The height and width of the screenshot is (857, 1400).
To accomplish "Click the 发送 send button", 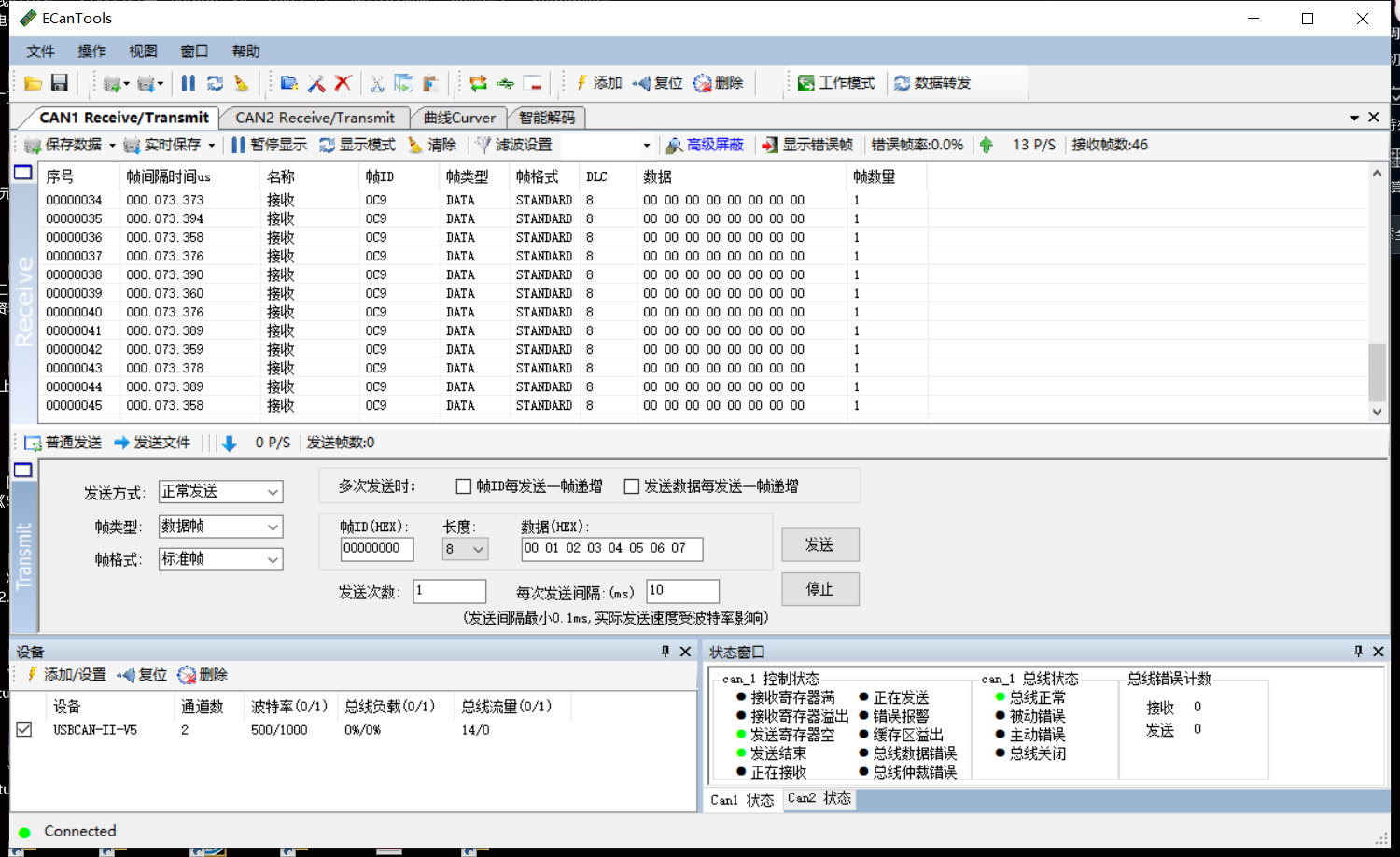I will pyautogui.click(x=820, y=544).
